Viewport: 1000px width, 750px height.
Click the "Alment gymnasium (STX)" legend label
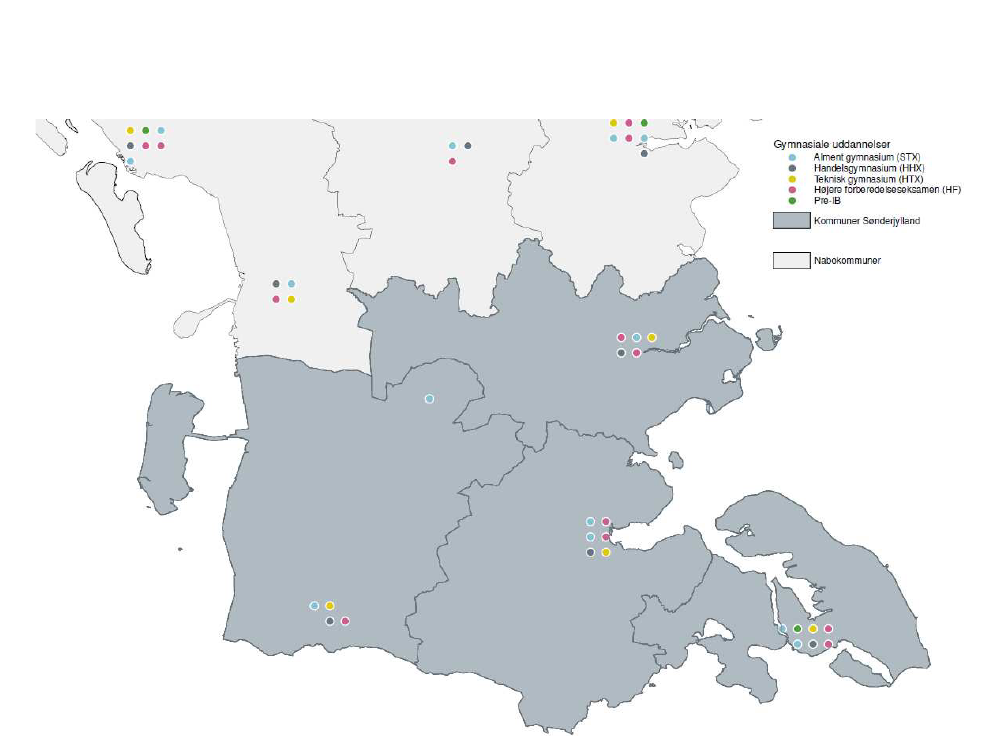point(867,157)
